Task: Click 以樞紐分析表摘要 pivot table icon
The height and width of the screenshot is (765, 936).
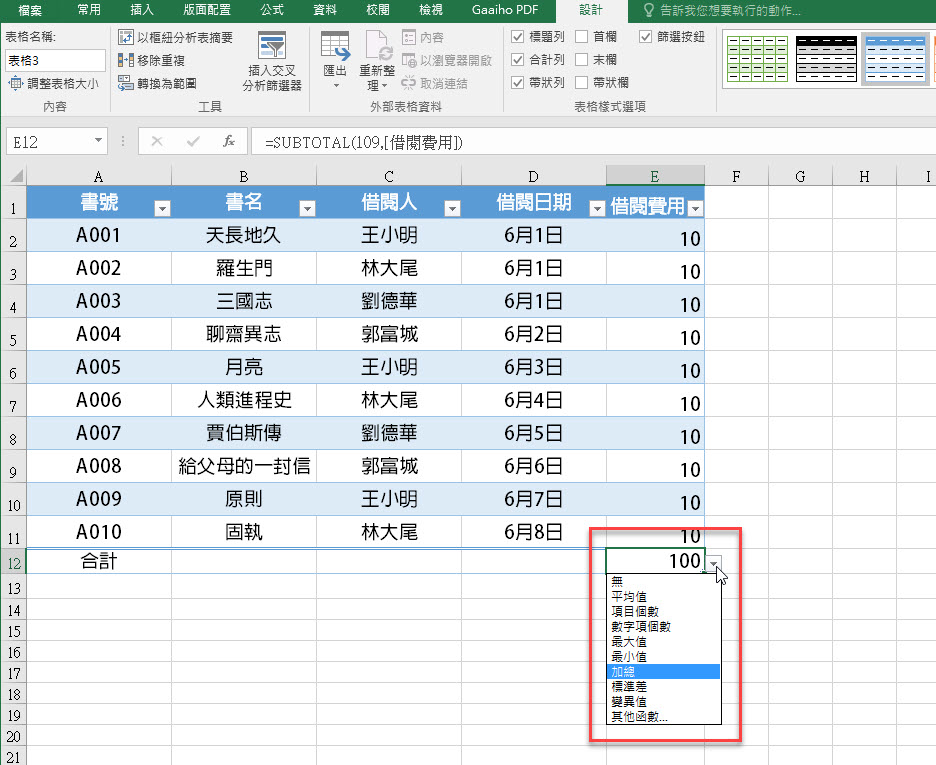Action: pyautogui.click(x=126, y=37)
